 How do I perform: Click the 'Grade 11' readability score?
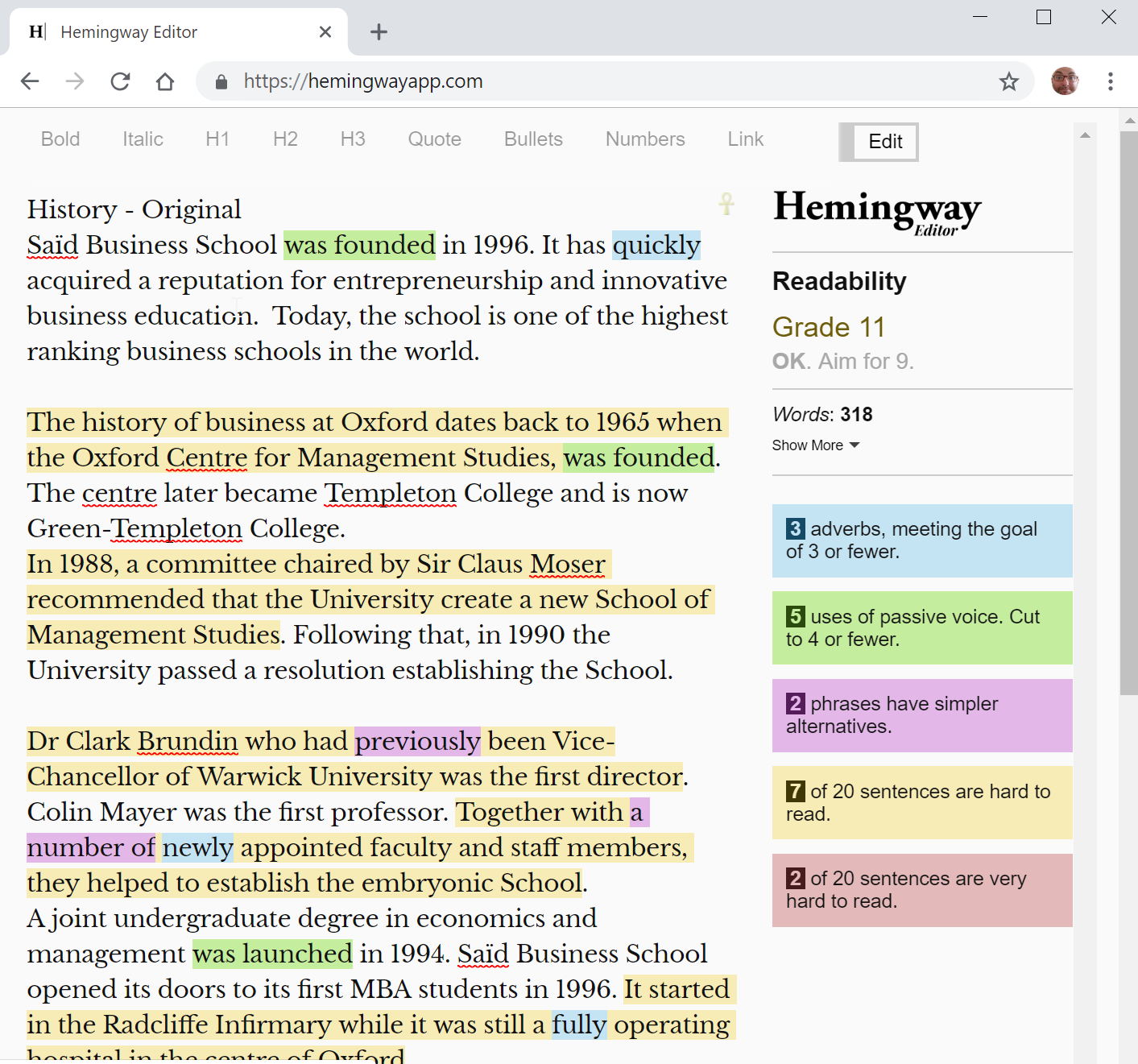pos(829,327)
